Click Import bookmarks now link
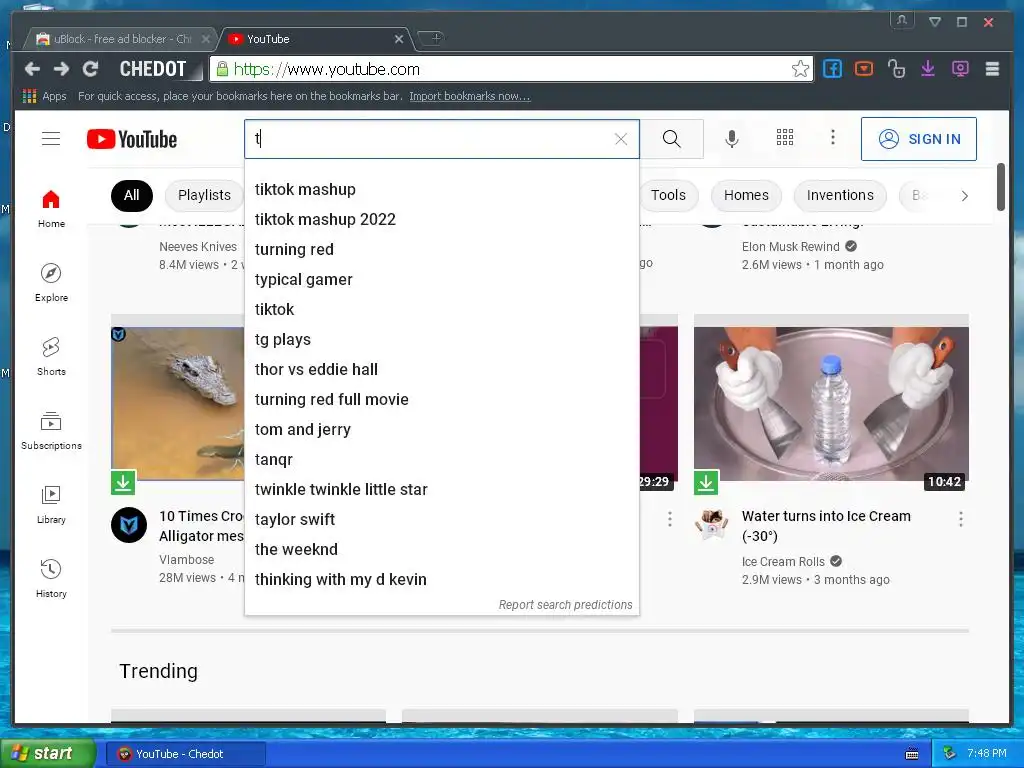Screen dimensions: 1024x768 coord(470,96)
